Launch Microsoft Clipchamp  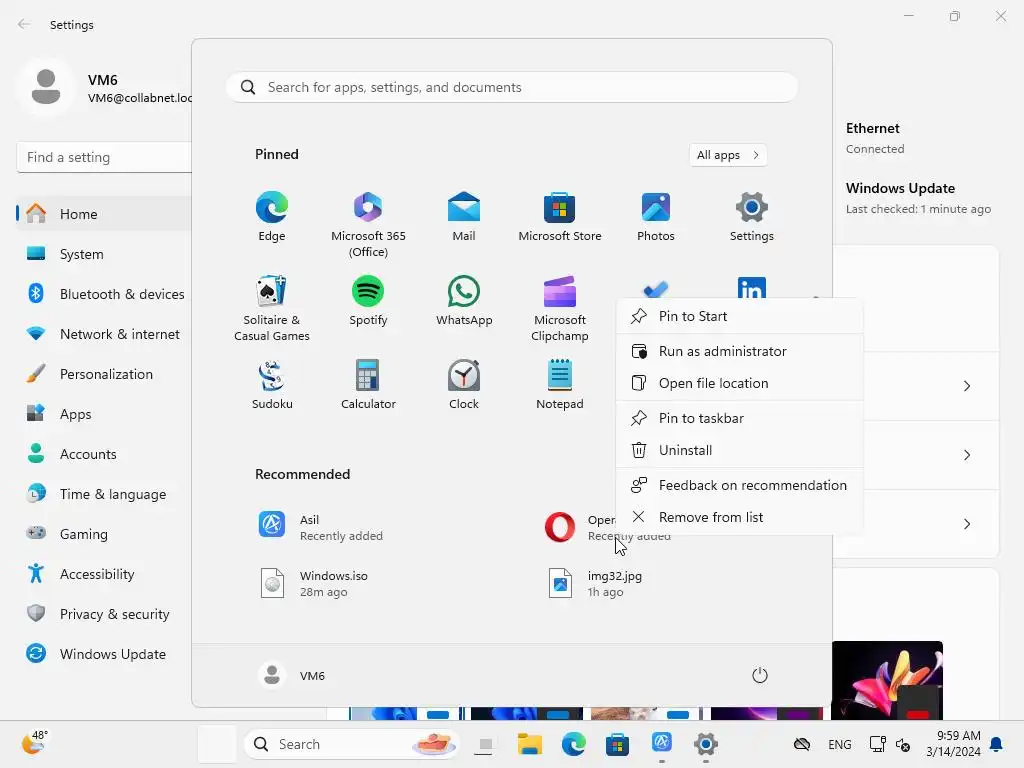click(560, 308)
